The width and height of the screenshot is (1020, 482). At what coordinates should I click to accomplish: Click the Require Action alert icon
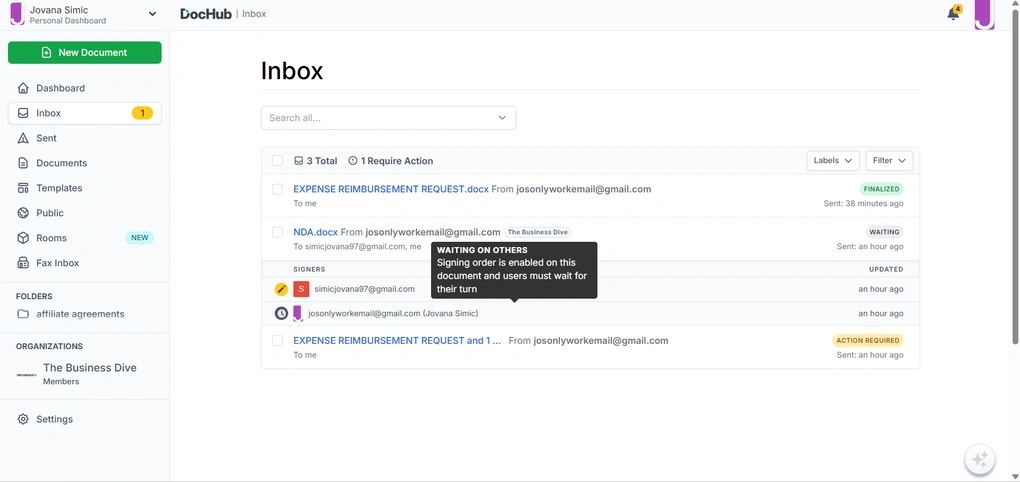pyautogui.click(x=353, y=161)
